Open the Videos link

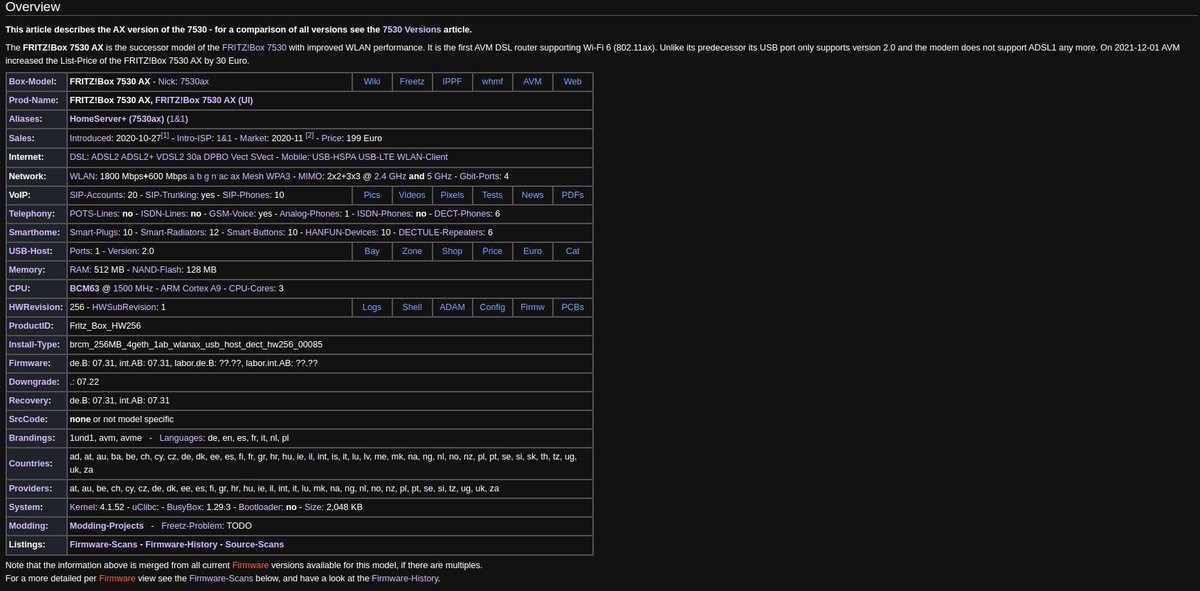tap(412, 195)
